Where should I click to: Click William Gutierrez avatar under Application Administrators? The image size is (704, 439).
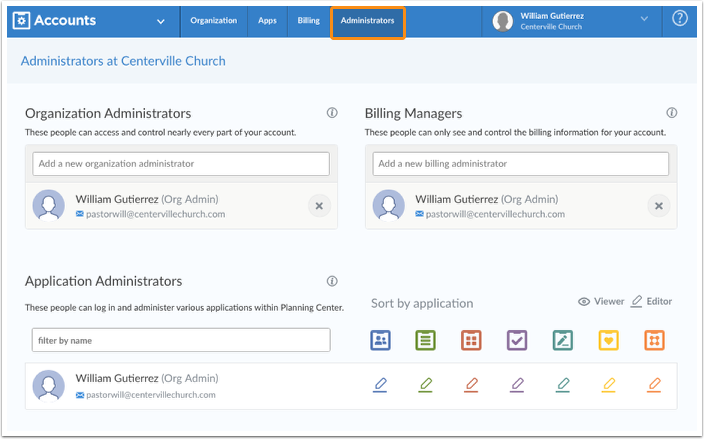[48, 386]
